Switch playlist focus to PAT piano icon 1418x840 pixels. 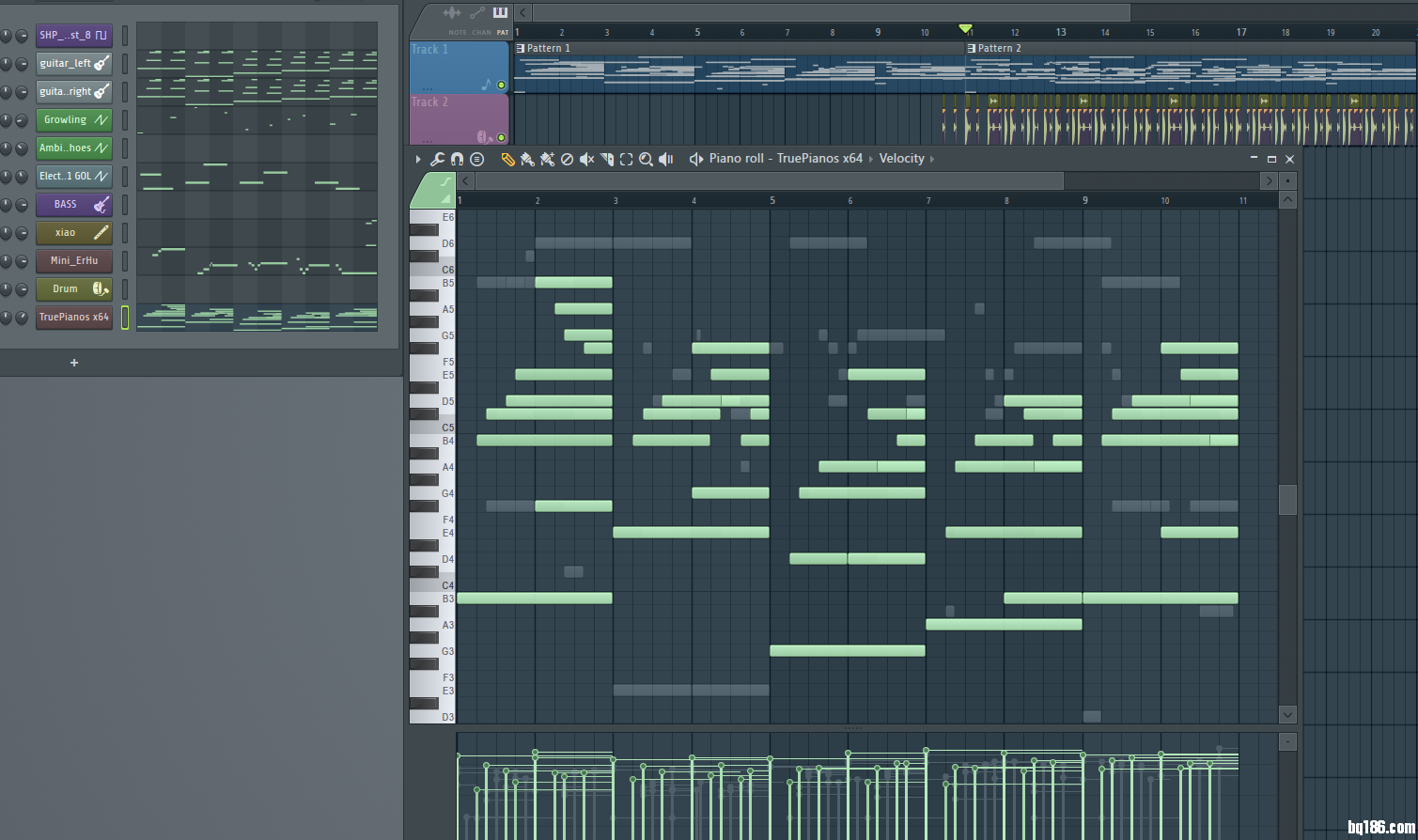tap(500, 12)
